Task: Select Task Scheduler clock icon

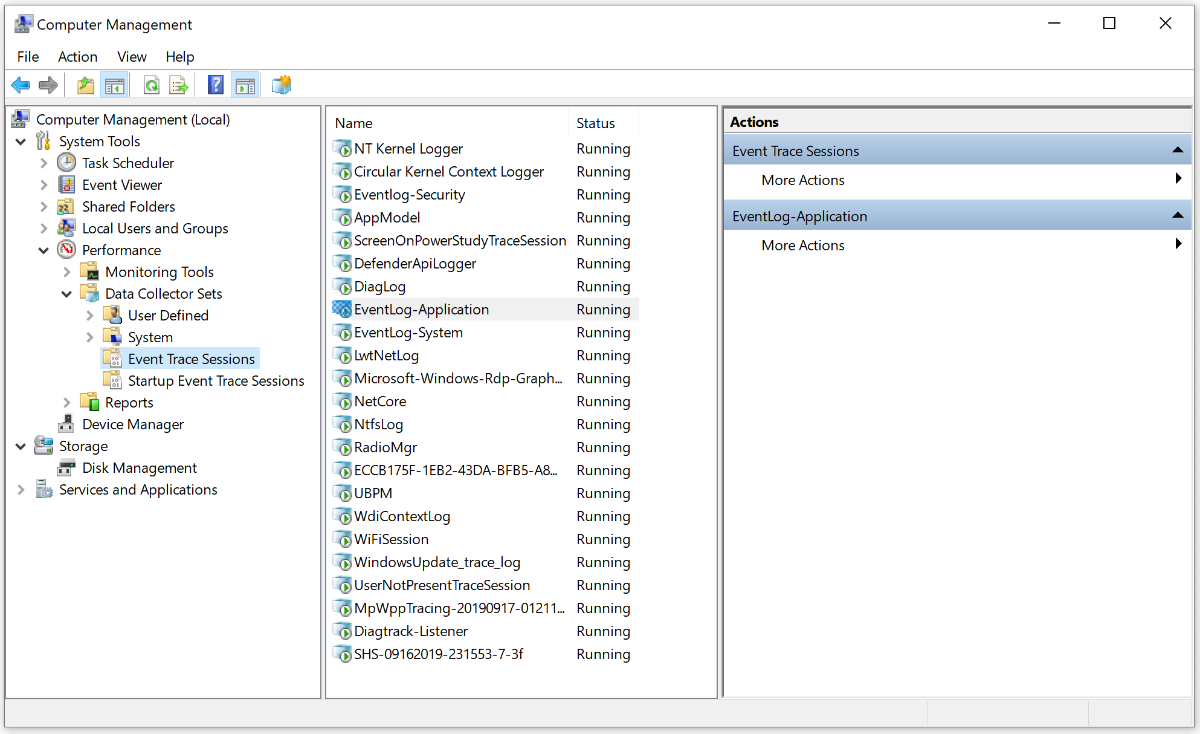Action: [66, 163]
